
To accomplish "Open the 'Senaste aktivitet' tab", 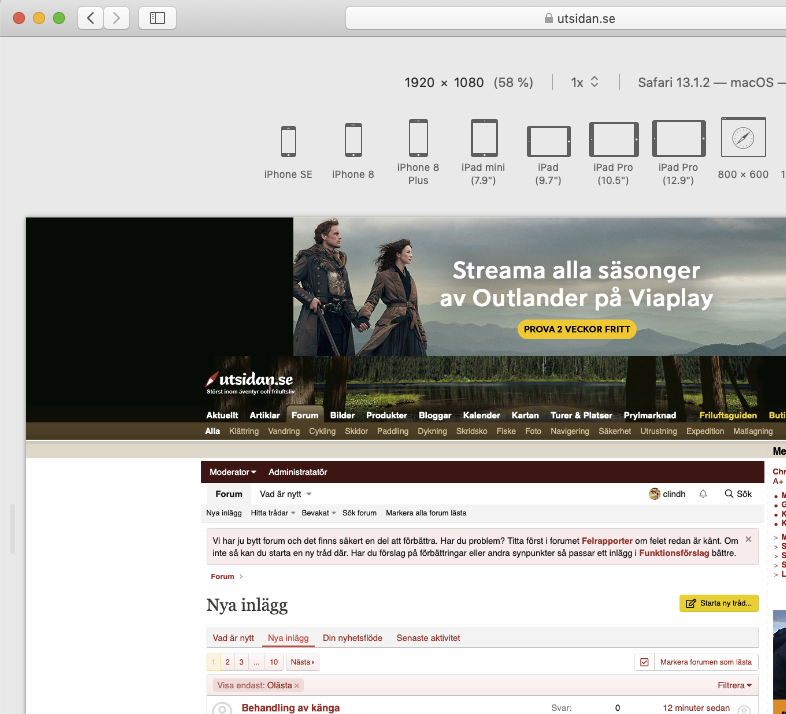I will [x=428, y=638].
